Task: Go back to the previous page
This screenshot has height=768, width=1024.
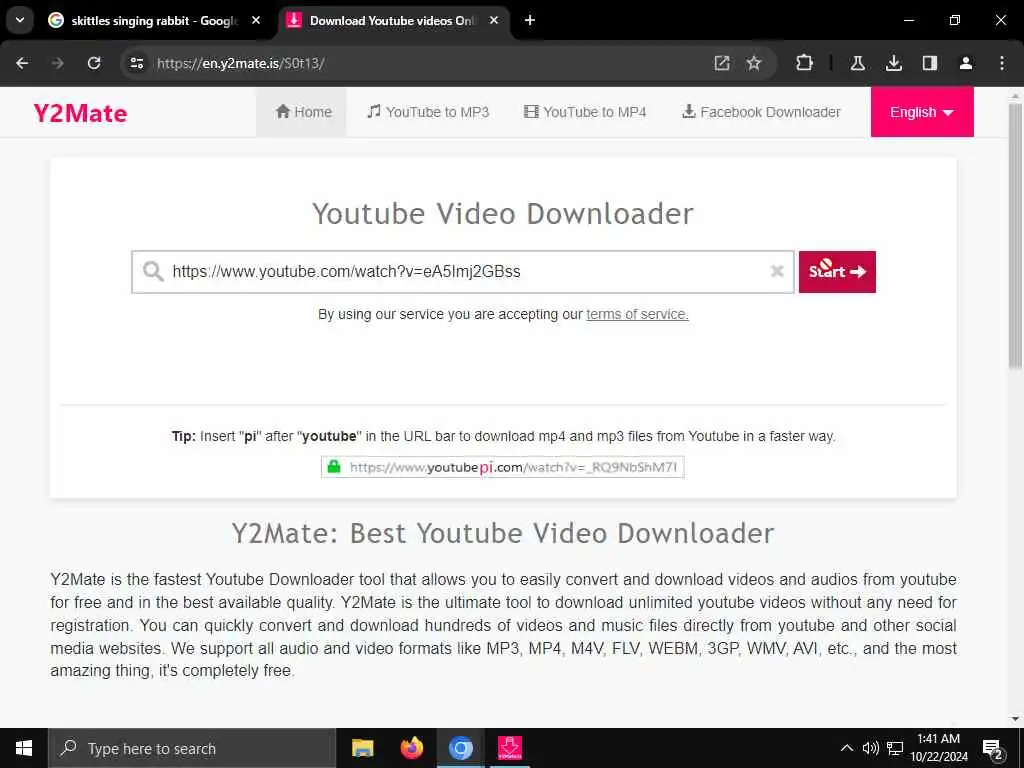Action: click(x=22, y=63)
